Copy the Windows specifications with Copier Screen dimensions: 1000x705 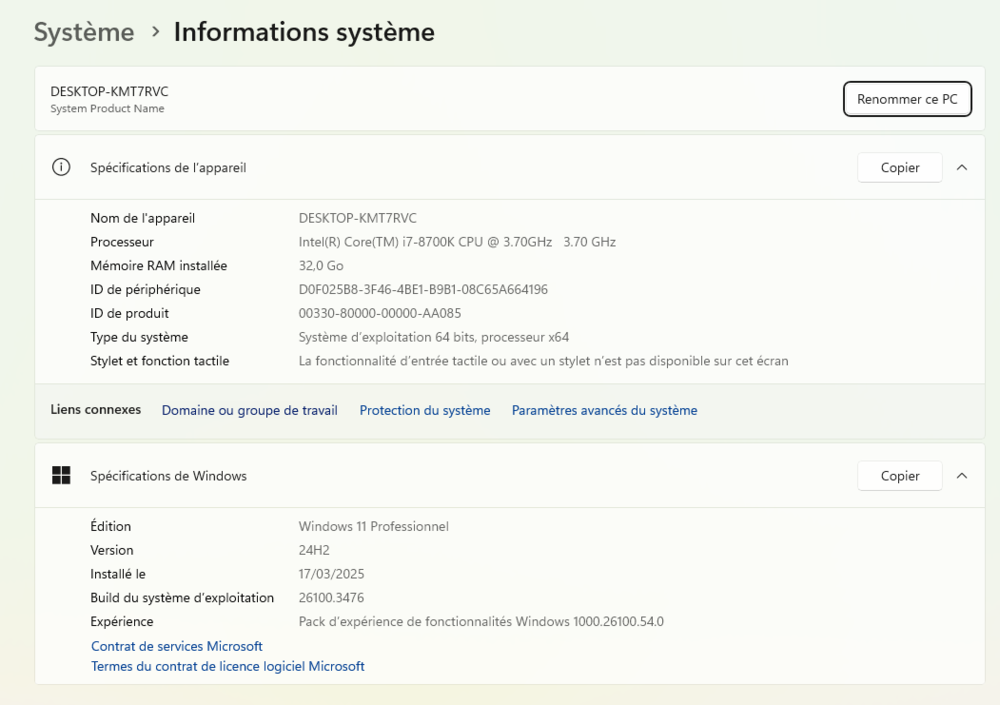coord(899,475)
